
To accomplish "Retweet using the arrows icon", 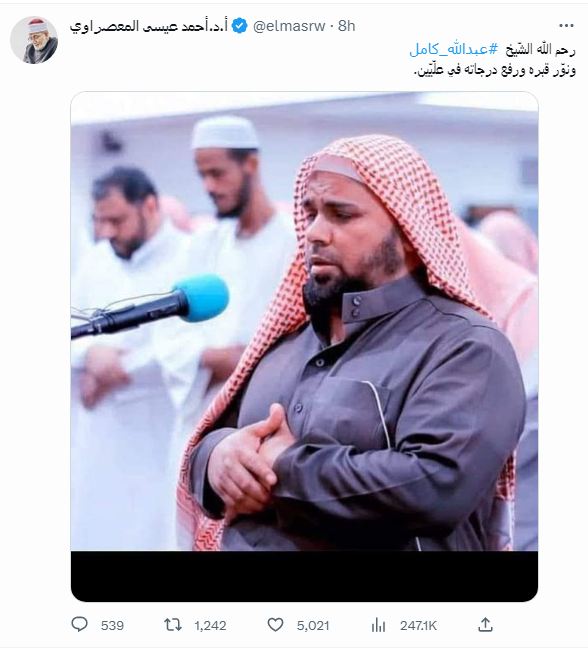I will tap(173, 625).
